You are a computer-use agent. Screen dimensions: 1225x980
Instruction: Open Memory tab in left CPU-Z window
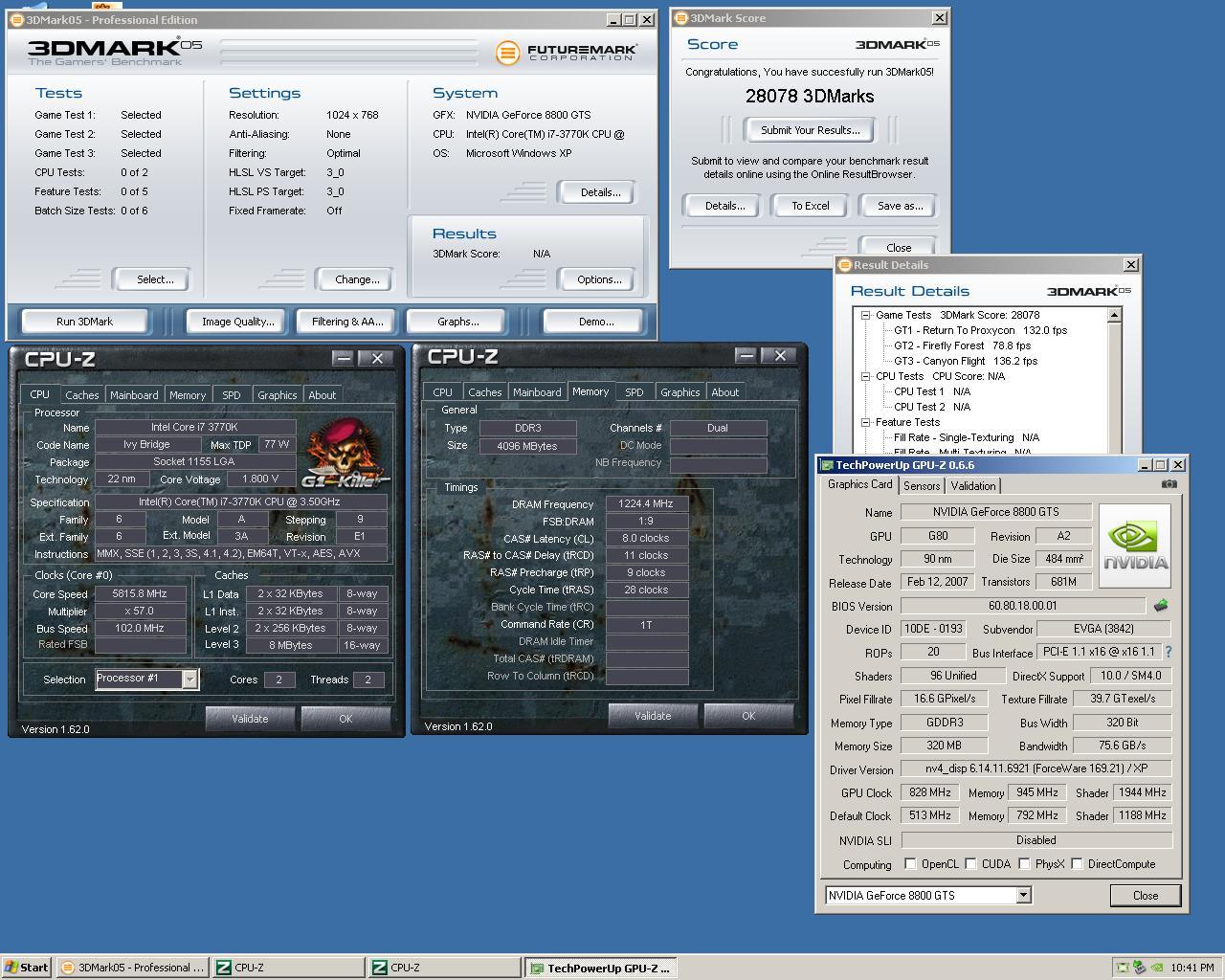(x=188, y=394)
